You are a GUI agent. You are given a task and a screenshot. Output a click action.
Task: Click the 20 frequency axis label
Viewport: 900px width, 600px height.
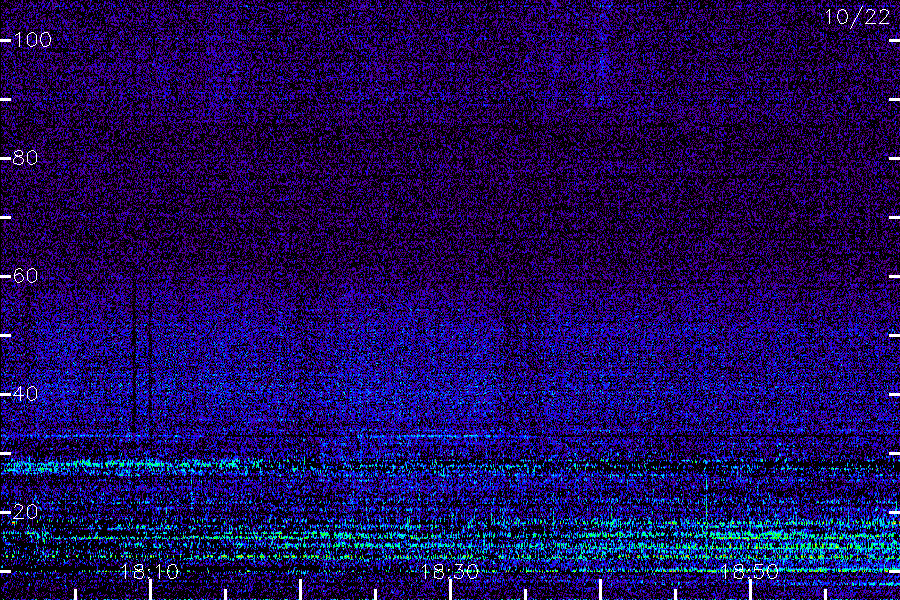pyautogui.click(x=25, y=512)
